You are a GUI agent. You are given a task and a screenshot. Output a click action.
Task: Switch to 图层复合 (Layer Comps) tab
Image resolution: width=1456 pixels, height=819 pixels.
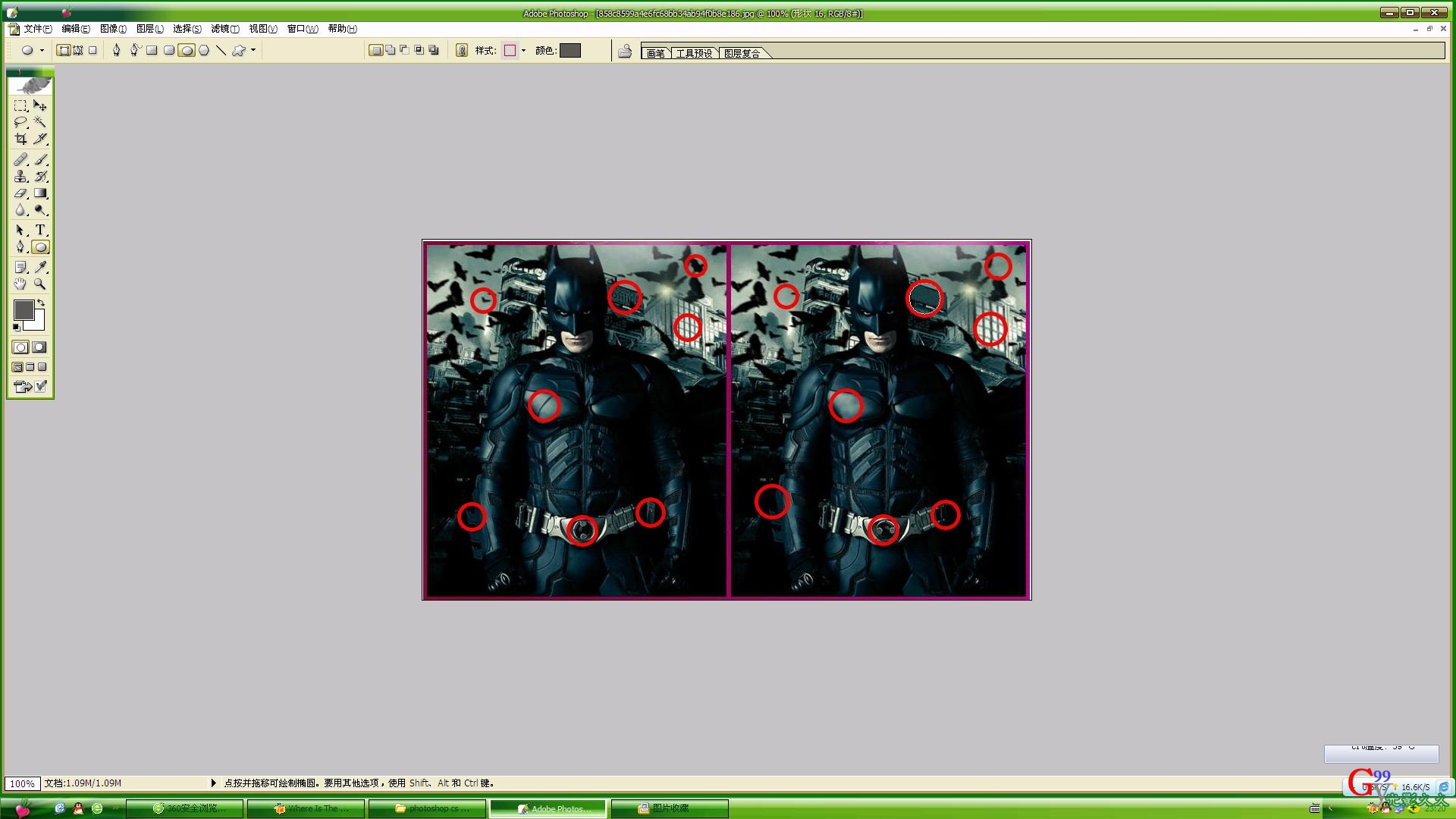click(x=742, y=53)
